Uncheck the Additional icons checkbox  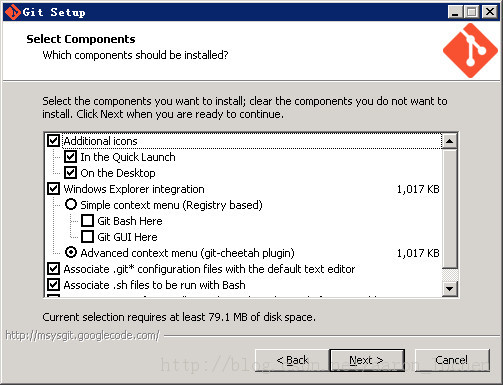tap(53, 141)
